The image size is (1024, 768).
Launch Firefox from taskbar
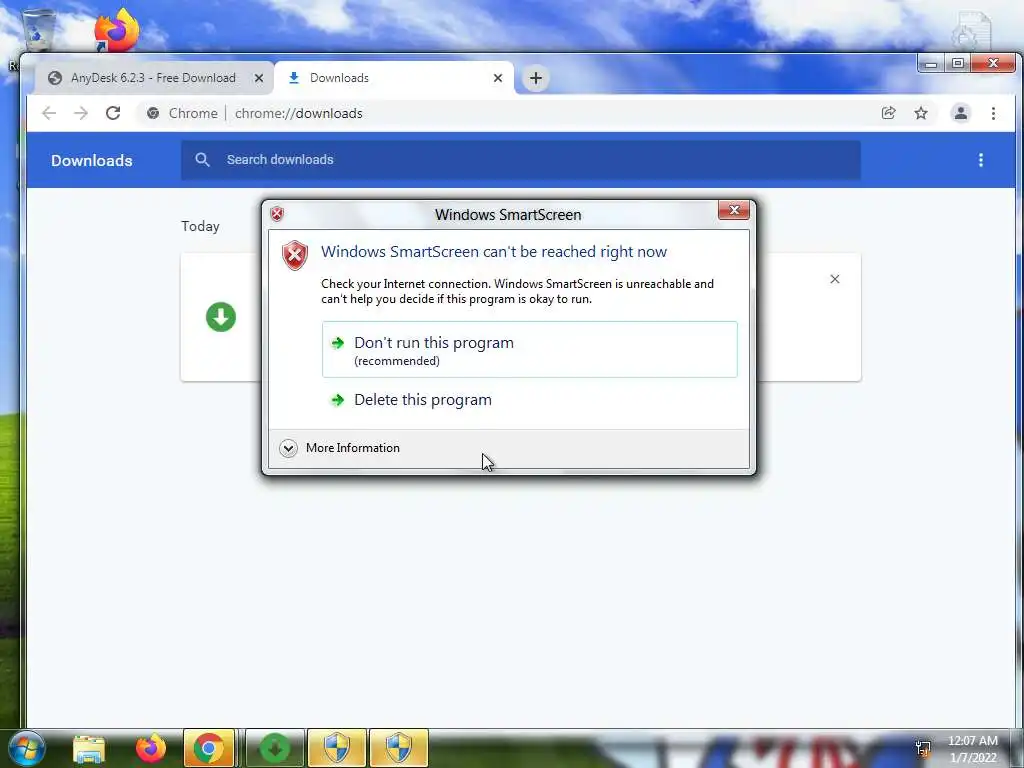coord(151,748)
